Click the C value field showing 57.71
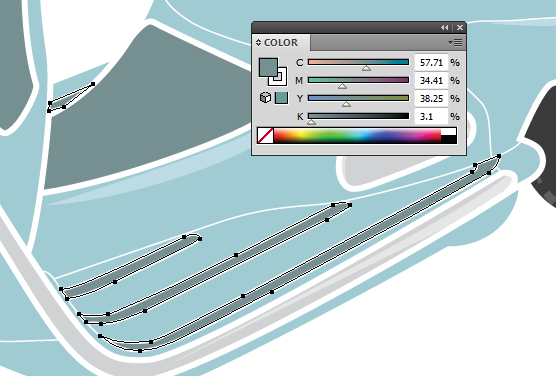The height and width of the screenshot is (376, 556). point(431,63)
